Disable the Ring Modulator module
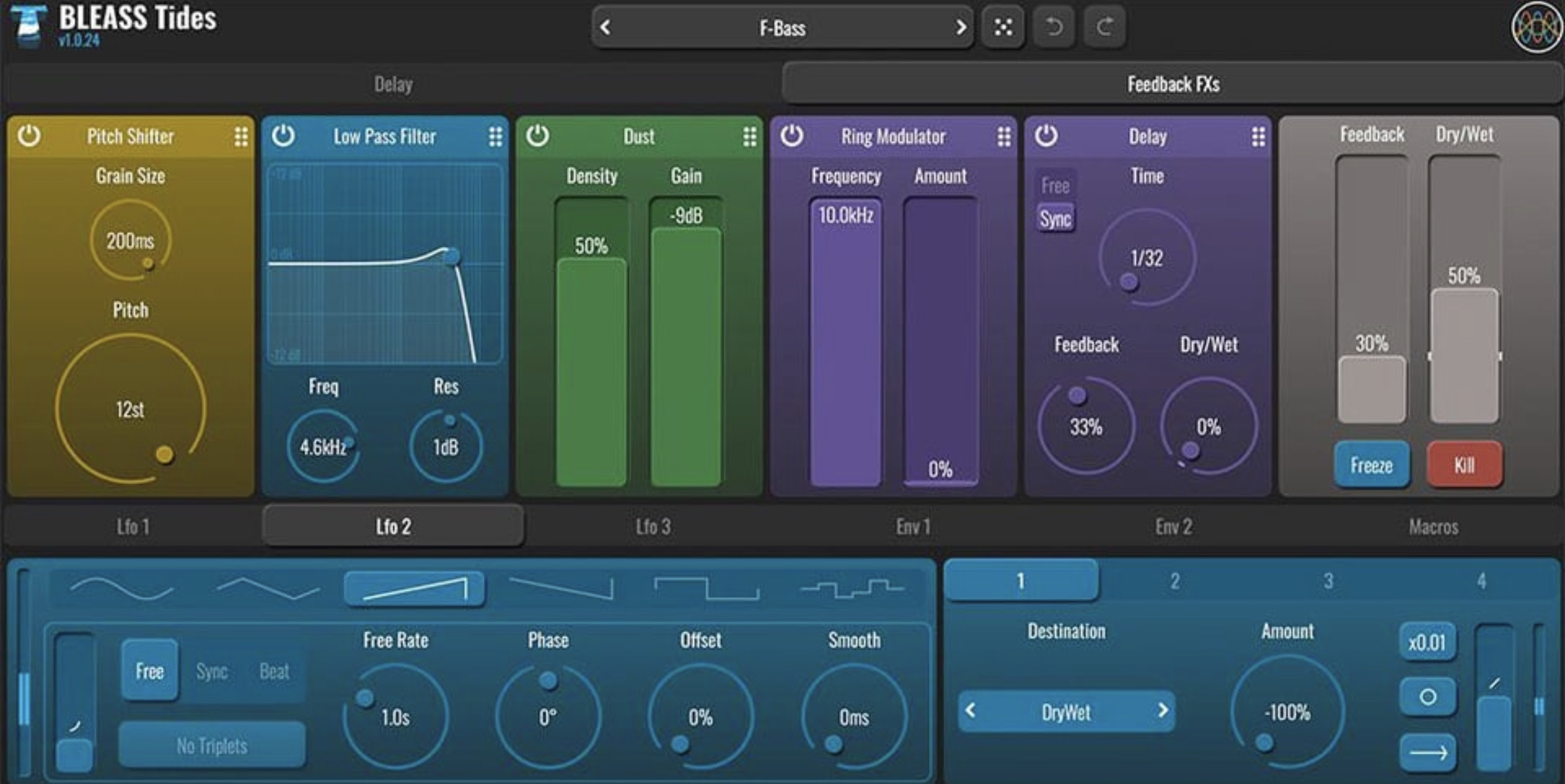 (x=792, y=136)
